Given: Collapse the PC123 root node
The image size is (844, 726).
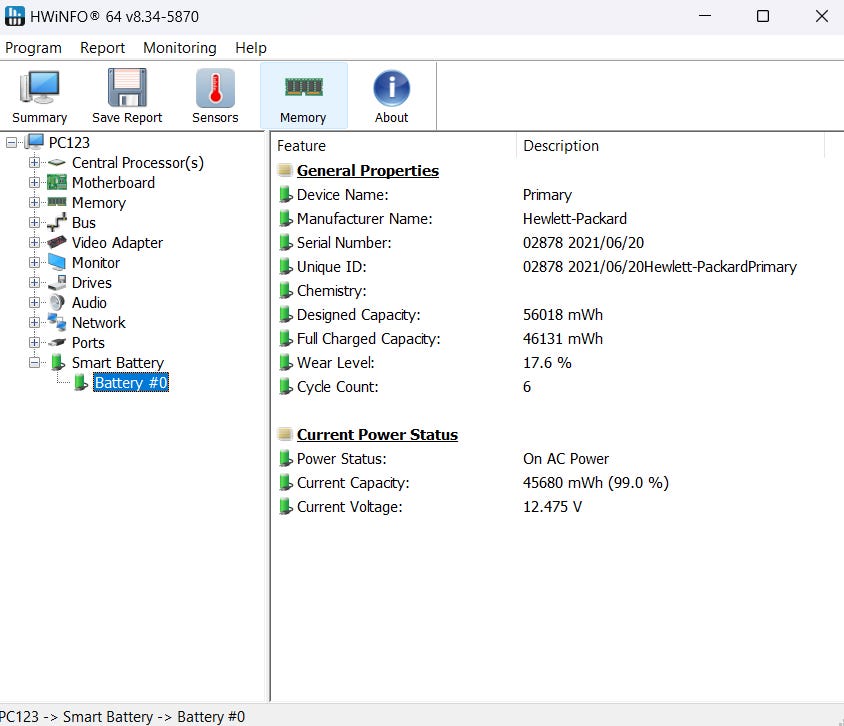Looking at the screenshot, I should [12, 143].
